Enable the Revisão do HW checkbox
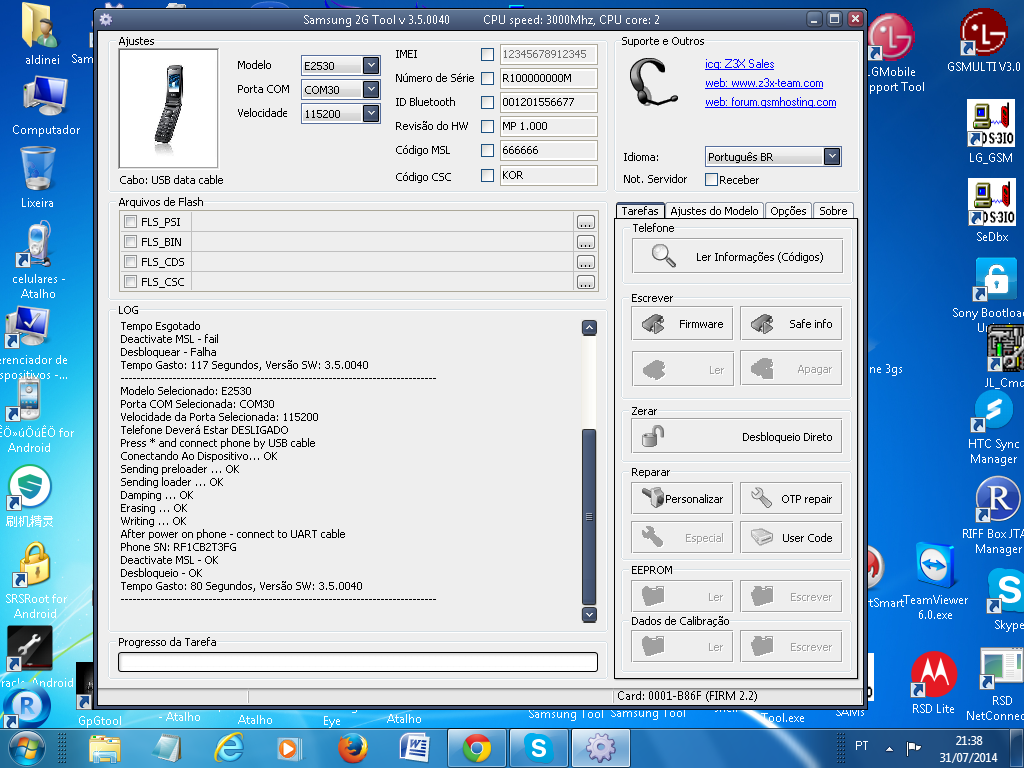This screenshot has width=1024, height=768. (487, 126)
